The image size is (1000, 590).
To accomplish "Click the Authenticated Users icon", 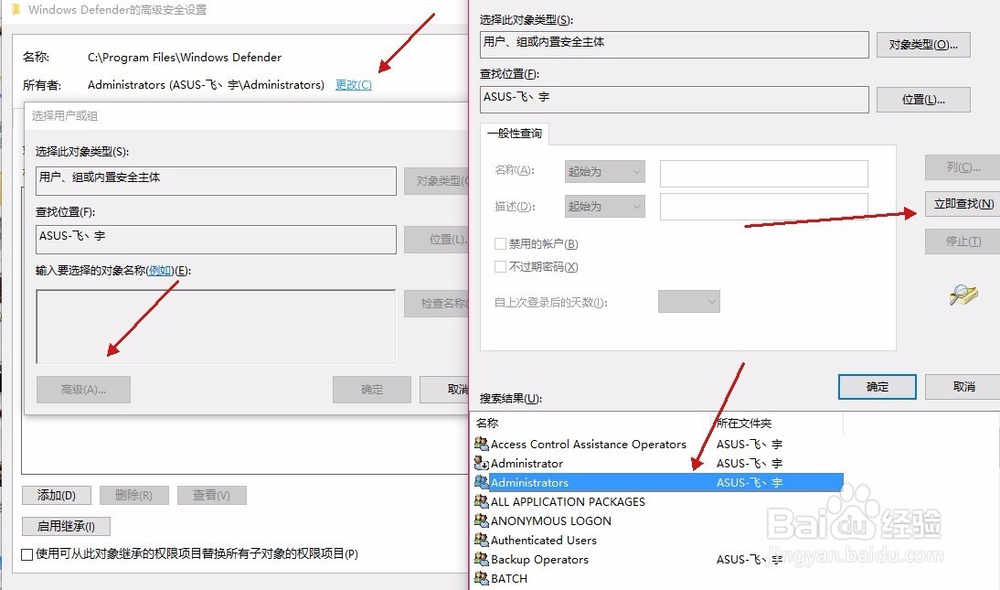I will pyautogui.click(x=481, y=539).
